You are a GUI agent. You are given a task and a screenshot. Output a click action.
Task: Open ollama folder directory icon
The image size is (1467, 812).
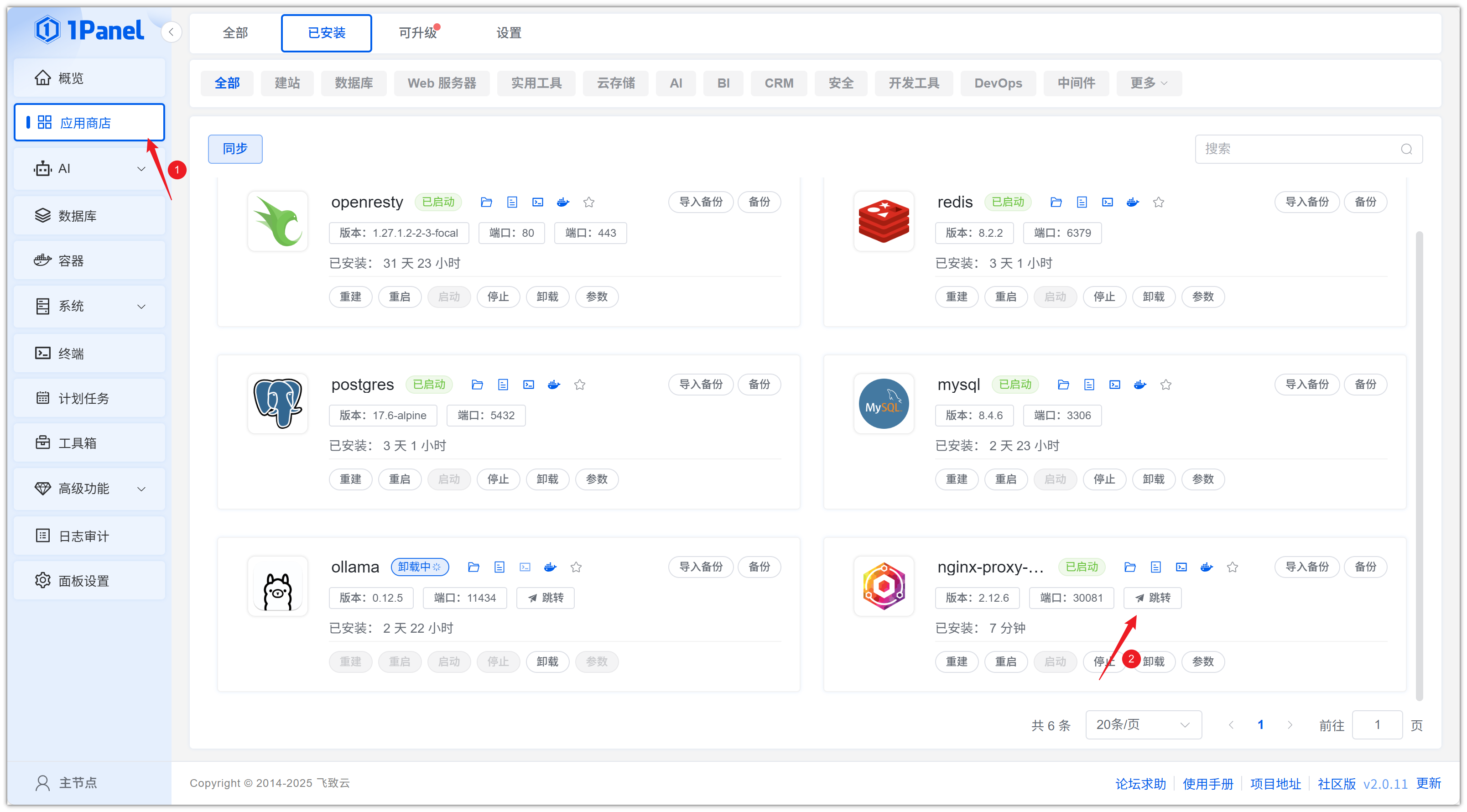473,567
